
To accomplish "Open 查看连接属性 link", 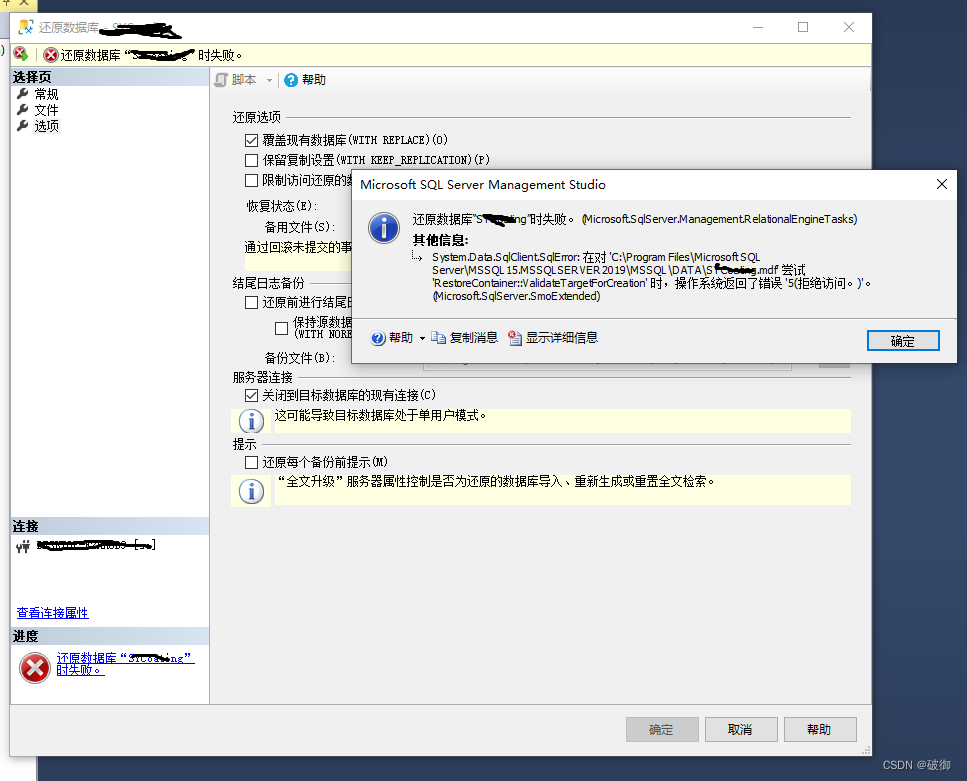I will 52,613.
